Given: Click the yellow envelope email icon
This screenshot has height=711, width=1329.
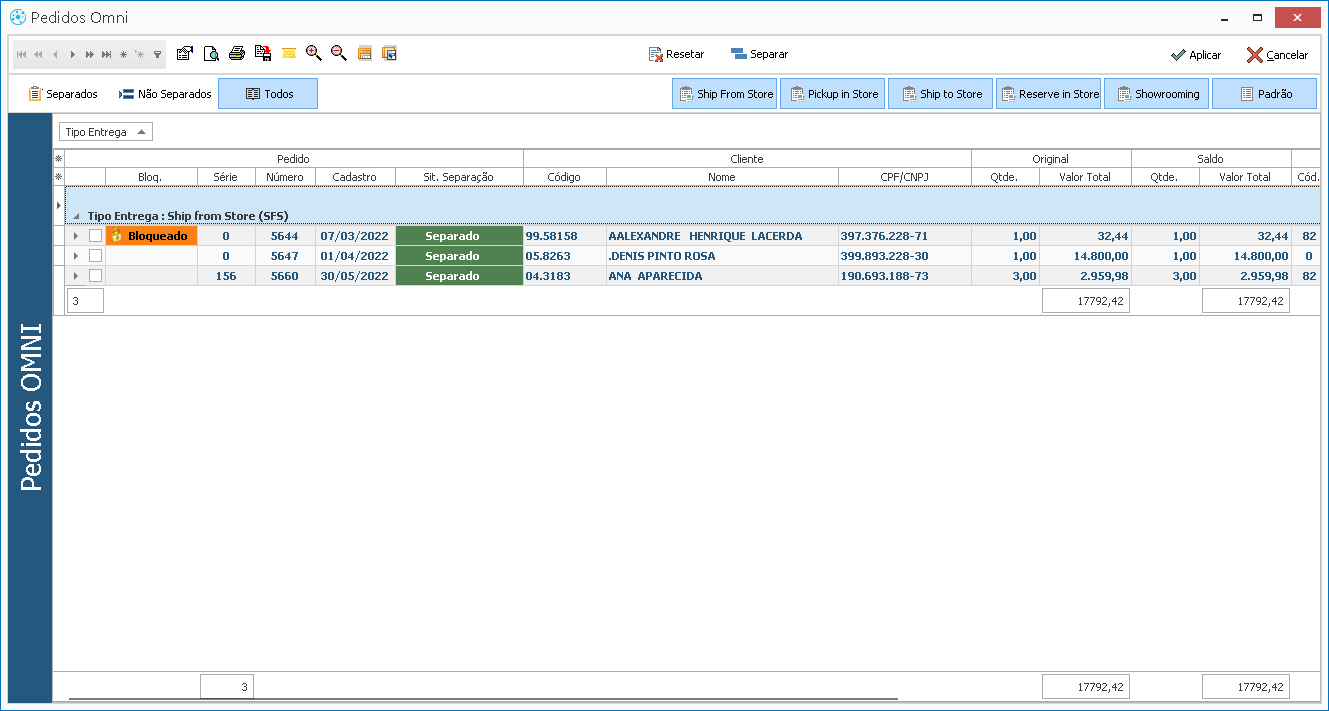Looking at the screenshot, I should [289, 53].
